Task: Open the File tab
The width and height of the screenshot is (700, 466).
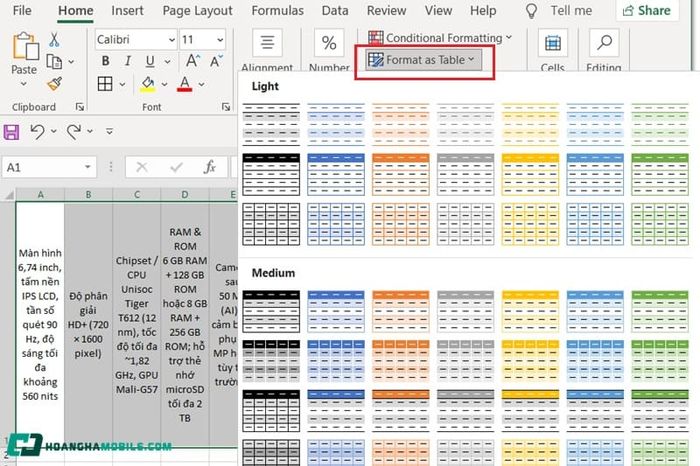Action: [x=22, y=11]
